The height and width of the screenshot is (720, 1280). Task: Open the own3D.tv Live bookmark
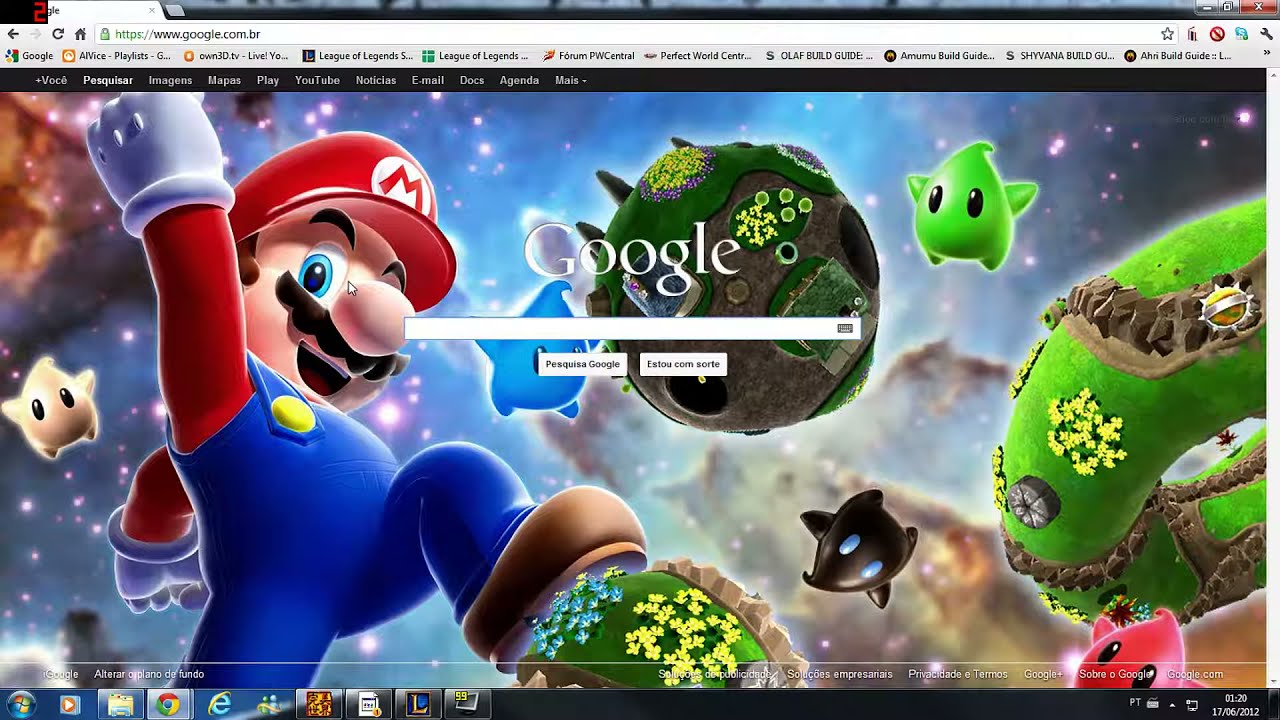236,56
